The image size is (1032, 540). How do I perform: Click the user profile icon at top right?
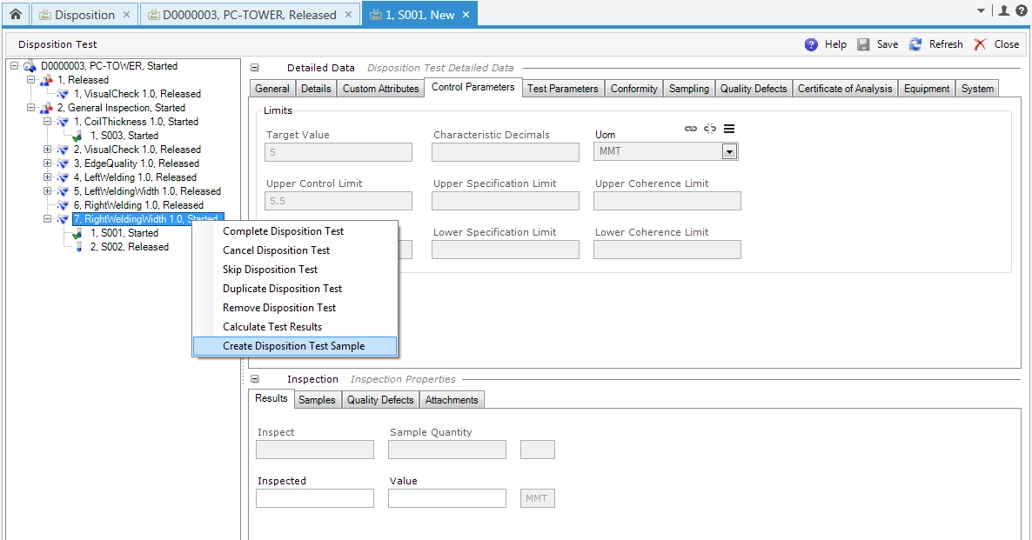(1004, 11)
